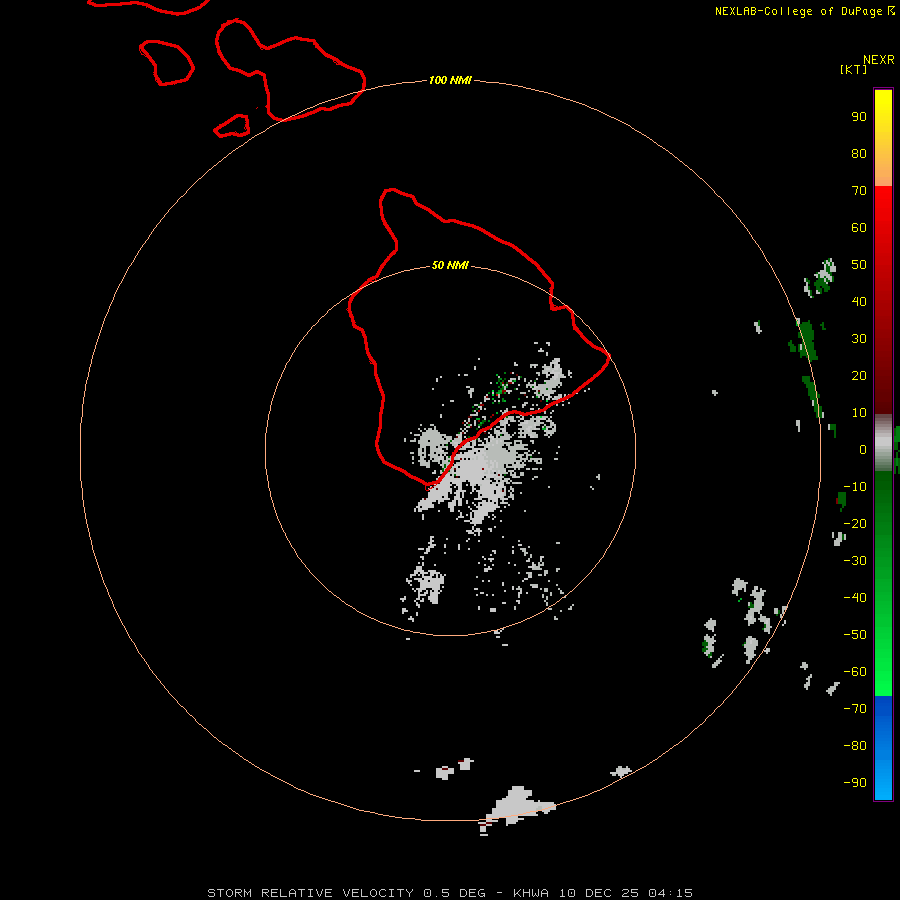The height and width of the screenshot is (900, 900).
Task: Click the blue bottom segment of the color bar
Action: [883, 748]
